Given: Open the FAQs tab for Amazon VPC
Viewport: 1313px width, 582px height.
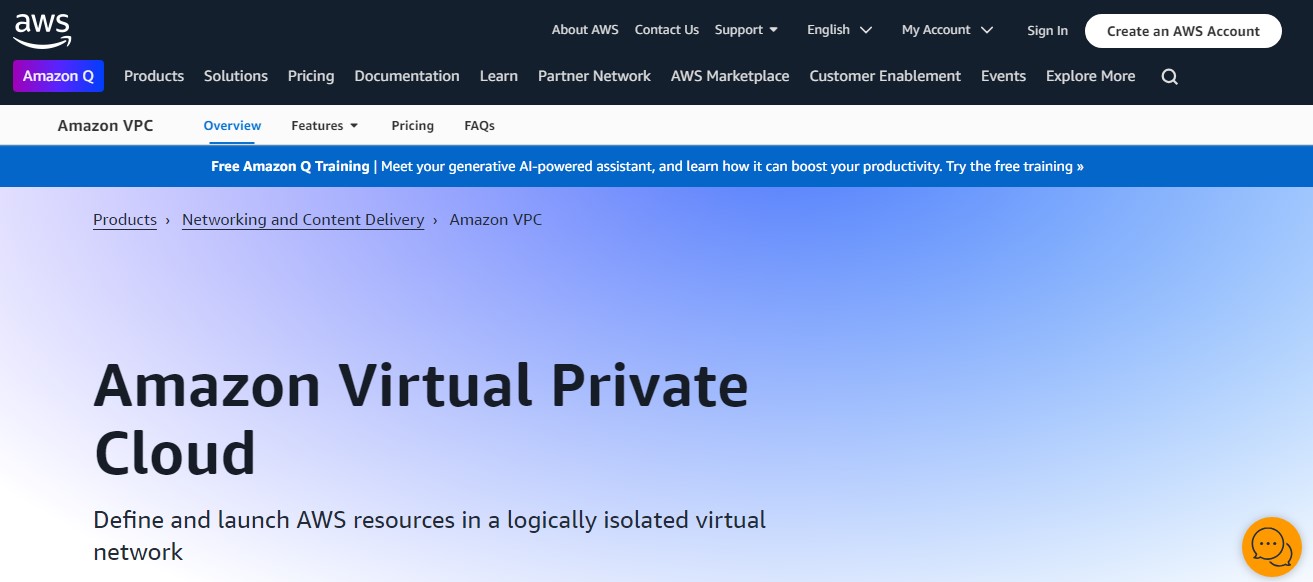Looking at the screenshot, I should click(479, 125).
